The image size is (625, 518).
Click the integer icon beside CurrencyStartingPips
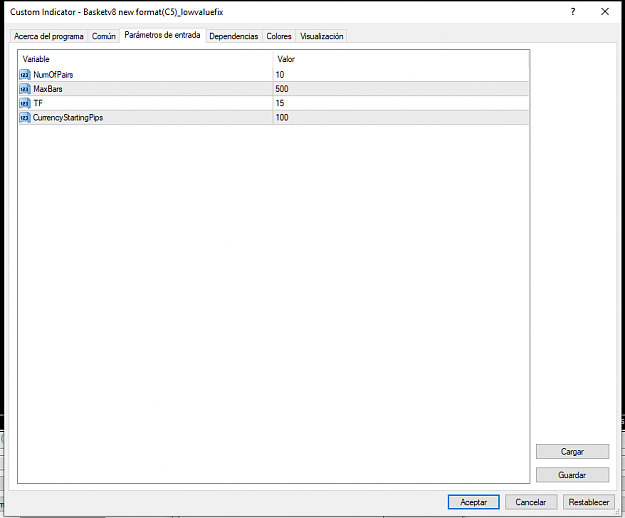tap(25, 118)
